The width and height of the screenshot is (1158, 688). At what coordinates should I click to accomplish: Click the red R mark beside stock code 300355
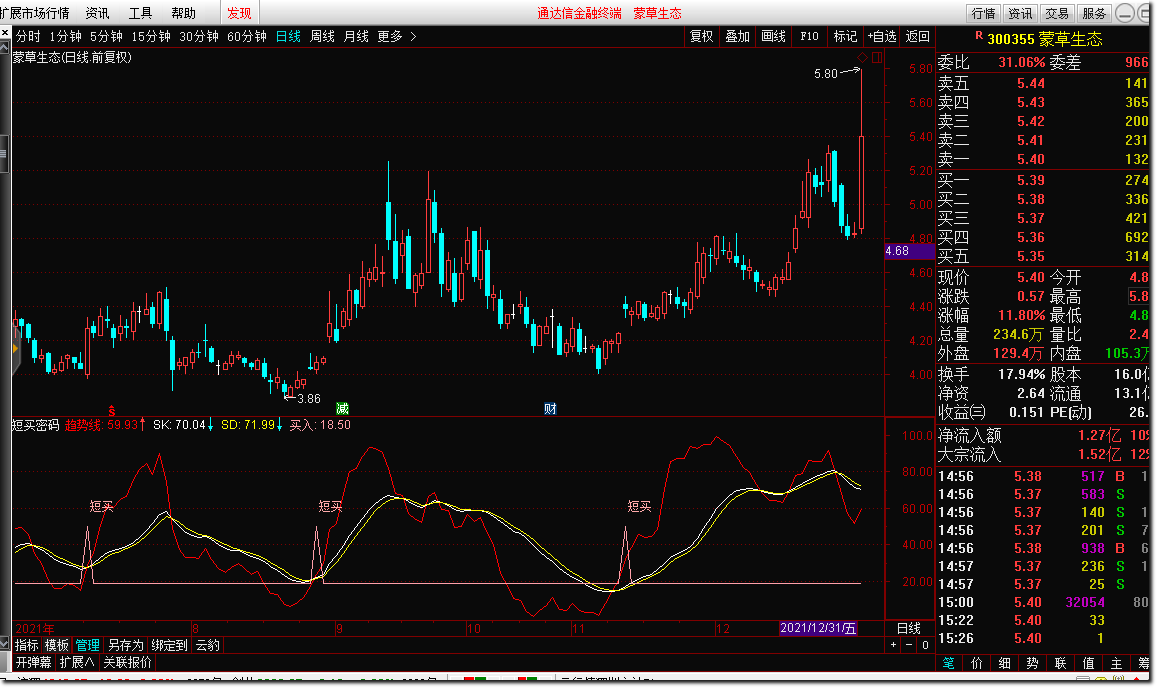tap(979, 35)
